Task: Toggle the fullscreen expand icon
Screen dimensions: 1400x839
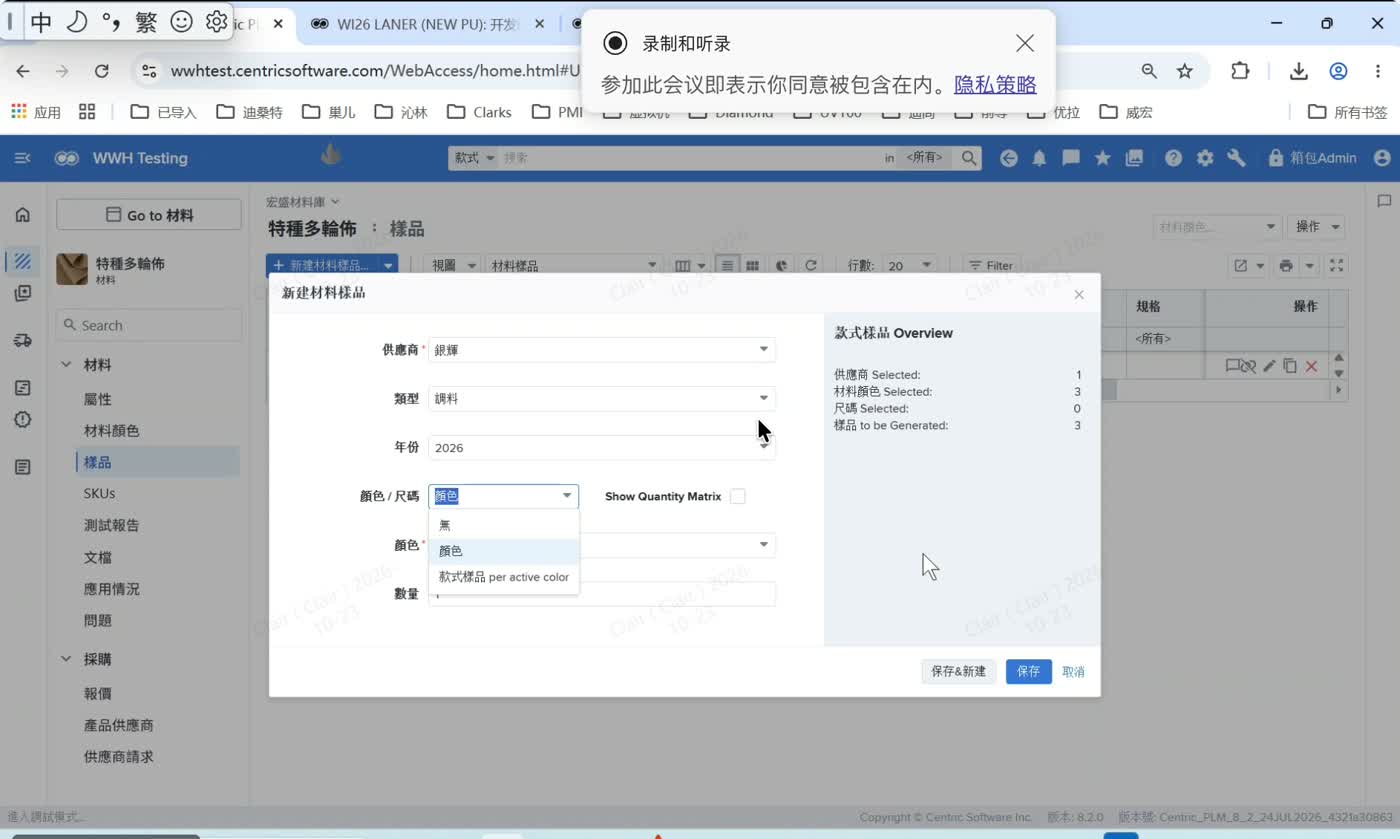Action: [x=1337, y=266]
